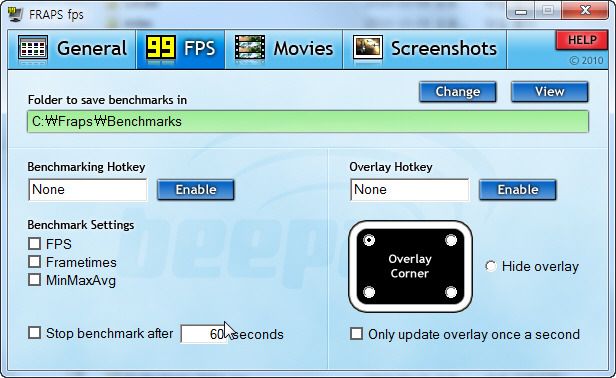This screenshot has height=378, width=616.
Task: Click the Movies film strip icon
Action: [x=250, y=49]
